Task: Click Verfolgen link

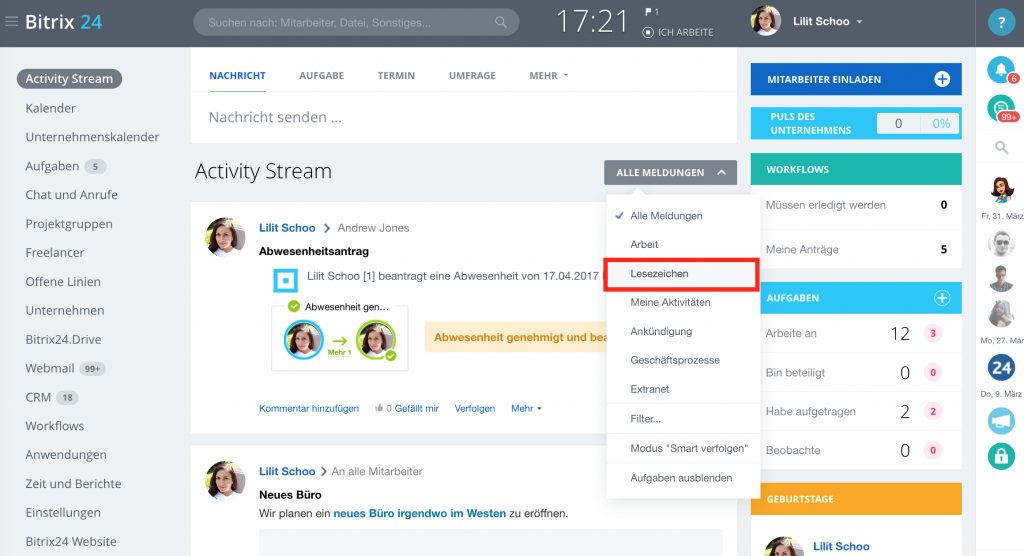Action: tap(475, 408)
